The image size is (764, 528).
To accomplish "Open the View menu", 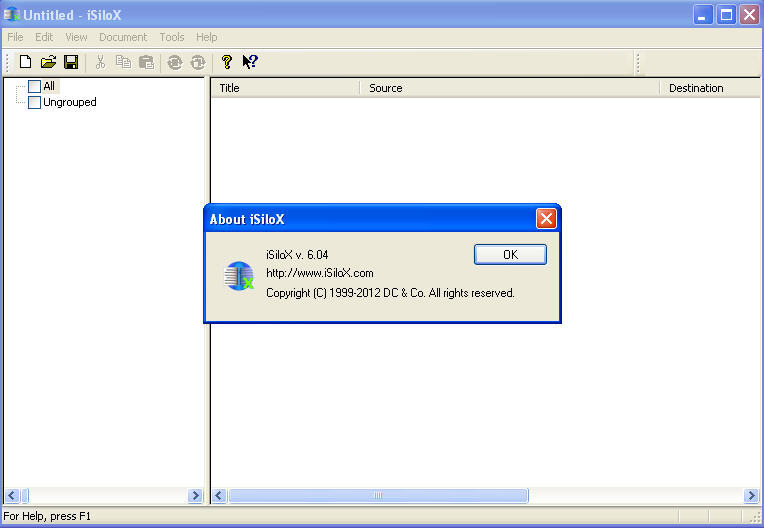I will [x=76, y=37].
